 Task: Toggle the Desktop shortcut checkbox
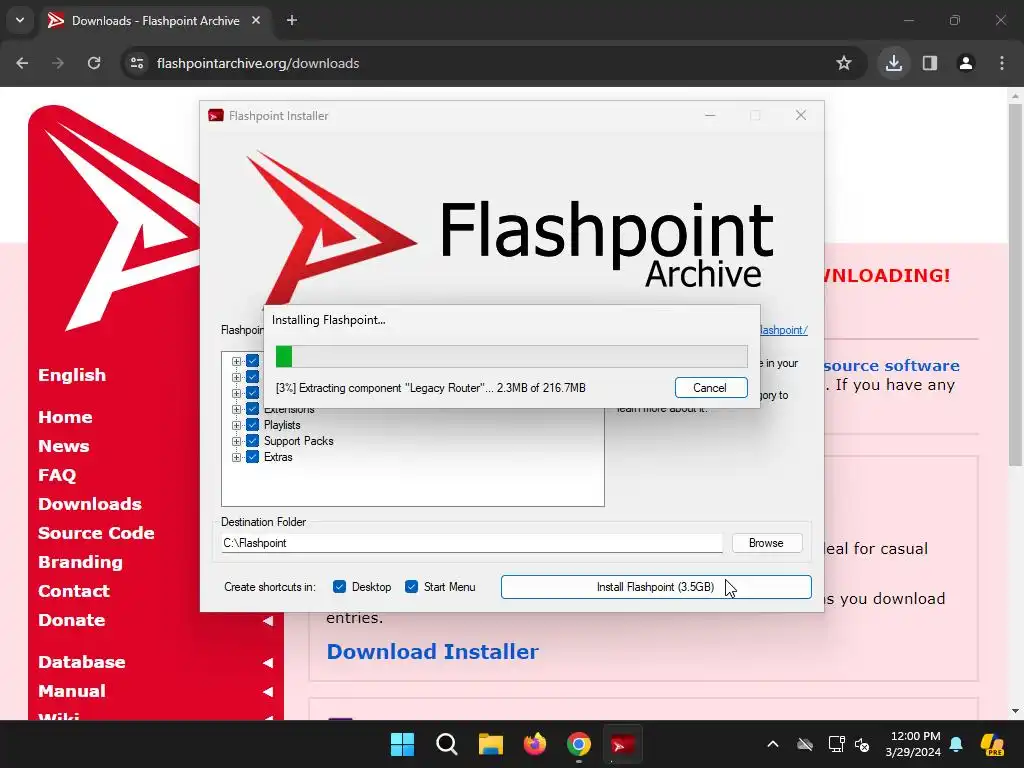point(339,586)
